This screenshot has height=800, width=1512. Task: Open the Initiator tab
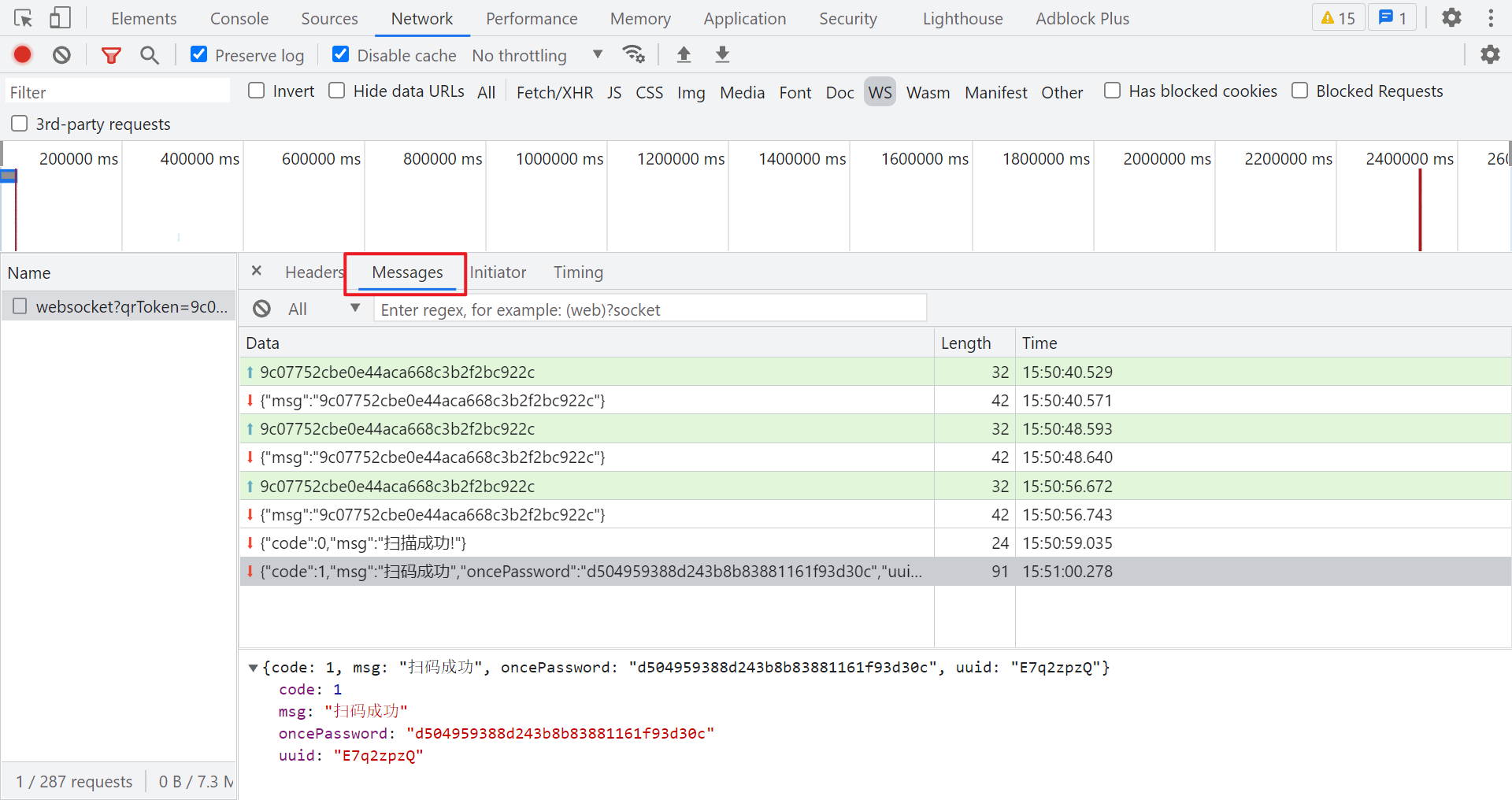pyautogui.click(x=498, y=272)
